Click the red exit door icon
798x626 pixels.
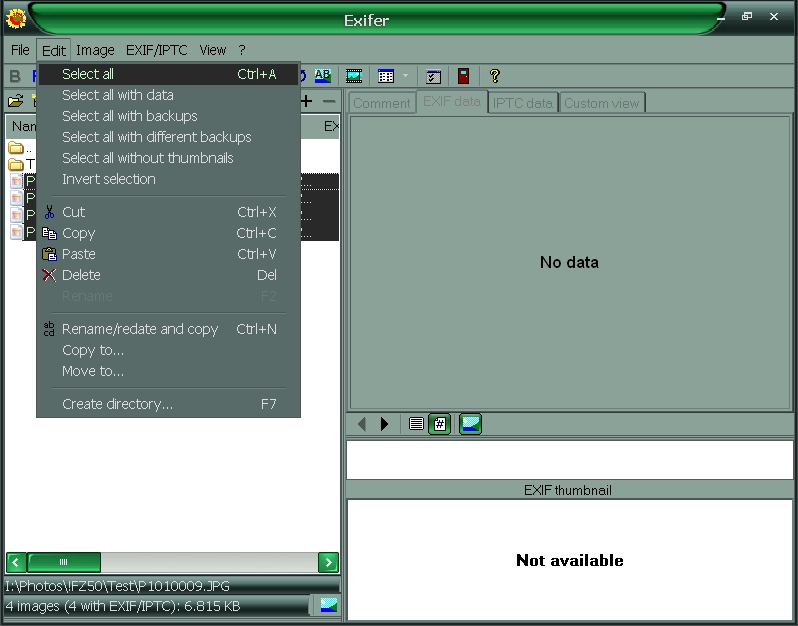point(463,76)
